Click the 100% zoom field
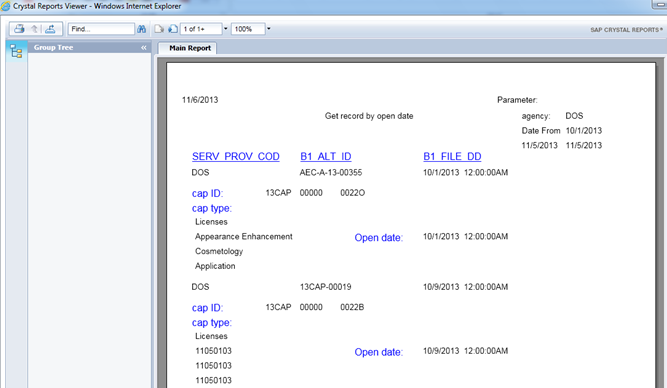 point(248,29)
